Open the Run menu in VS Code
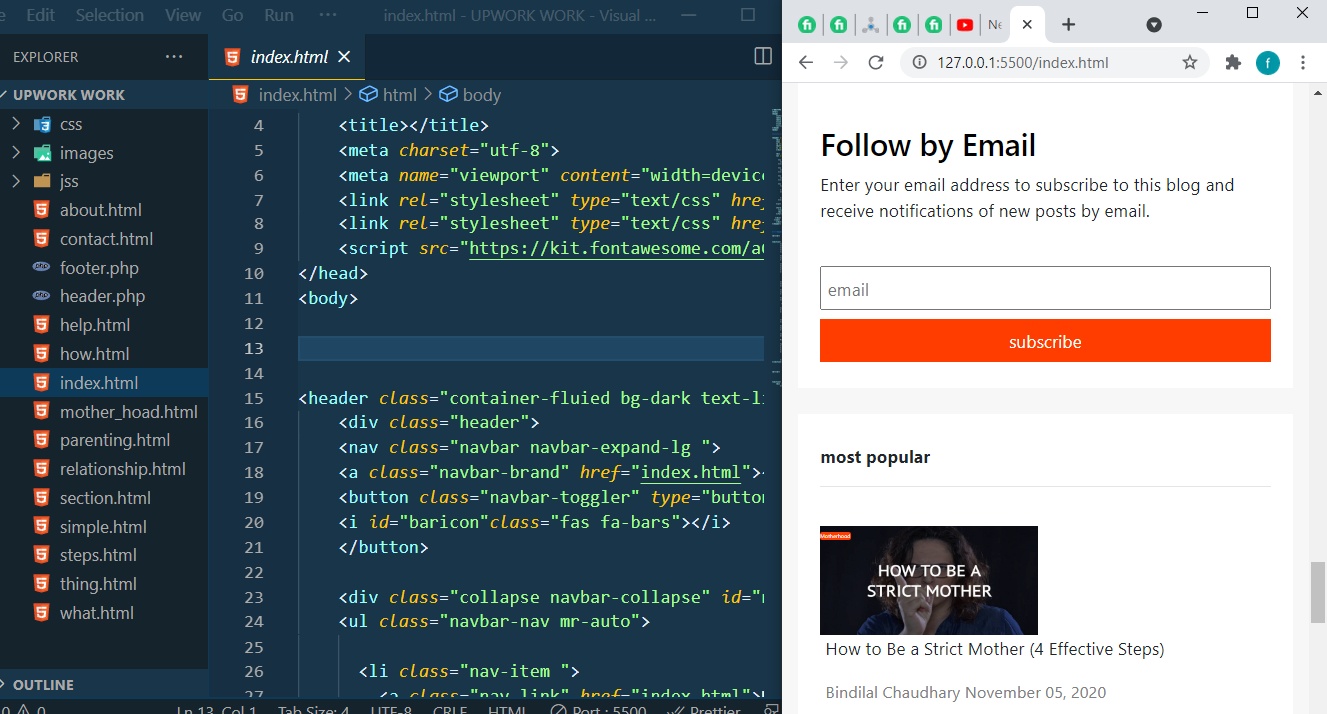Image resolution: width=1327 pixels, height=714 pixels. pos(279,15)
